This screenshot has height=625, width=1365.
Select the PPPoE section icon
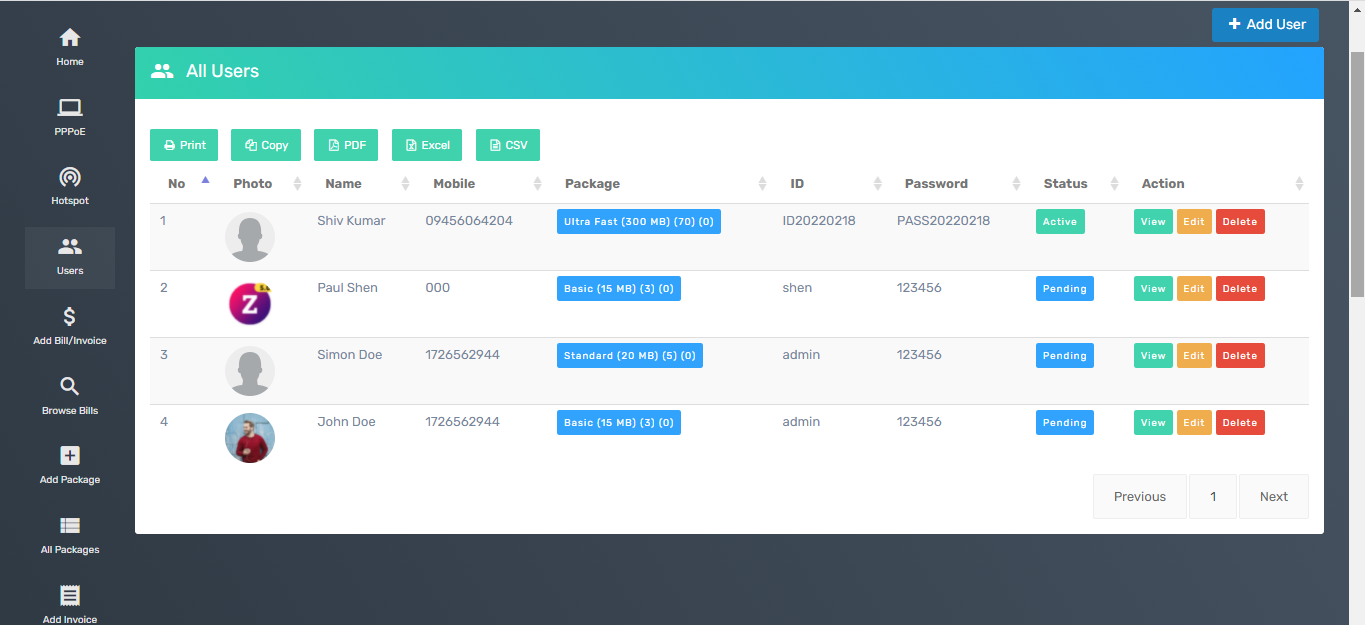[69, 115]
